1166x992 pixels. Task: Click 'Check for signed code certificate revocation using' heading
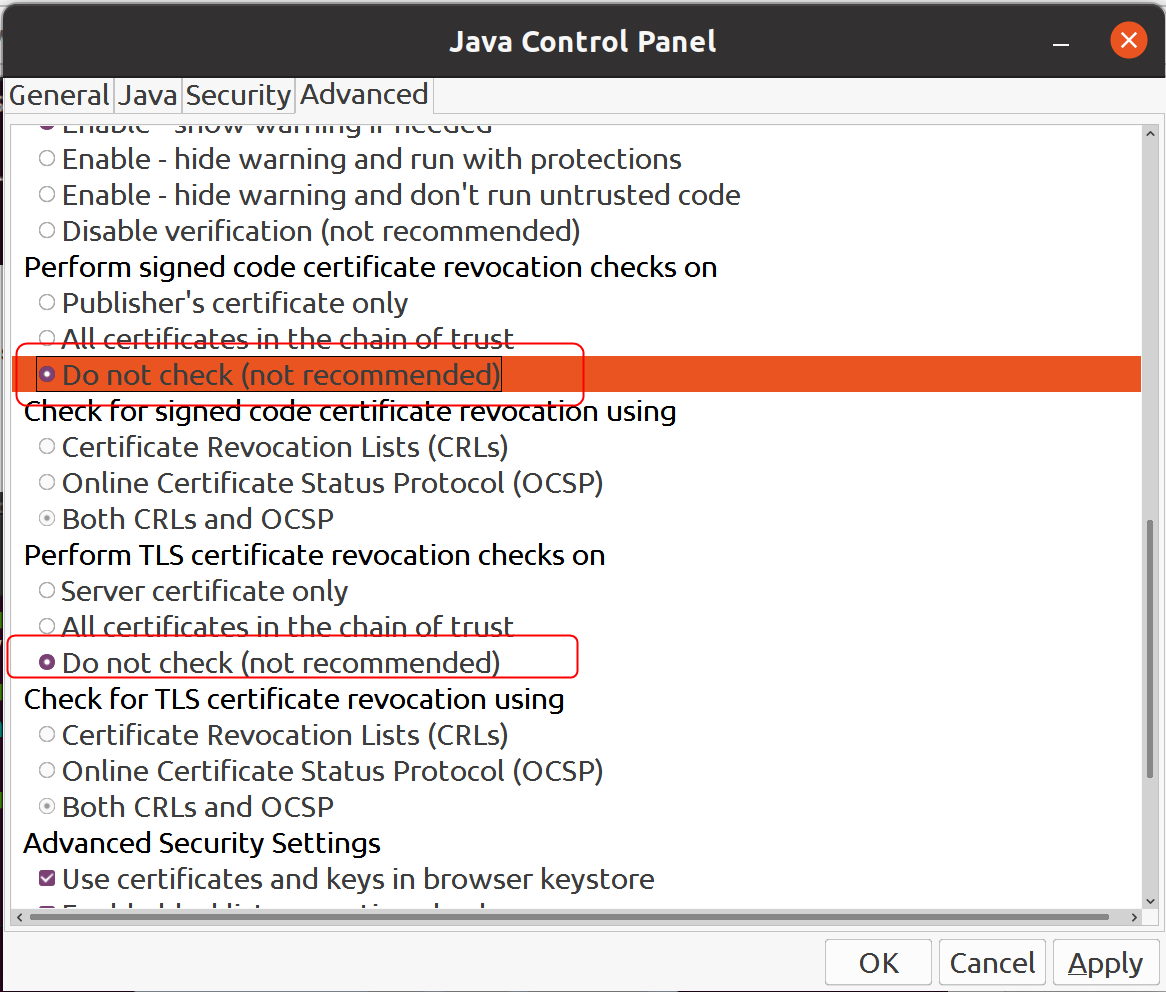coord(350,411)
